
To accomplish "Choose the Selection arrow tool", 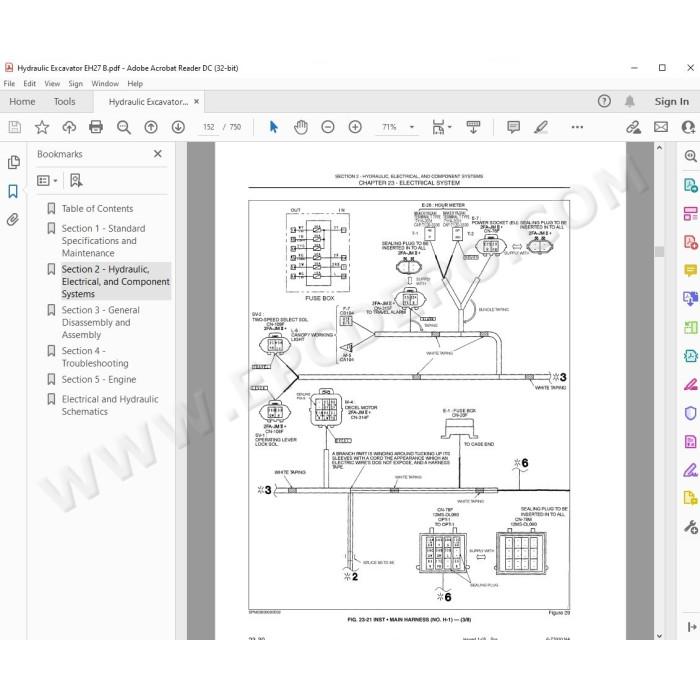I will coord(274,127).
